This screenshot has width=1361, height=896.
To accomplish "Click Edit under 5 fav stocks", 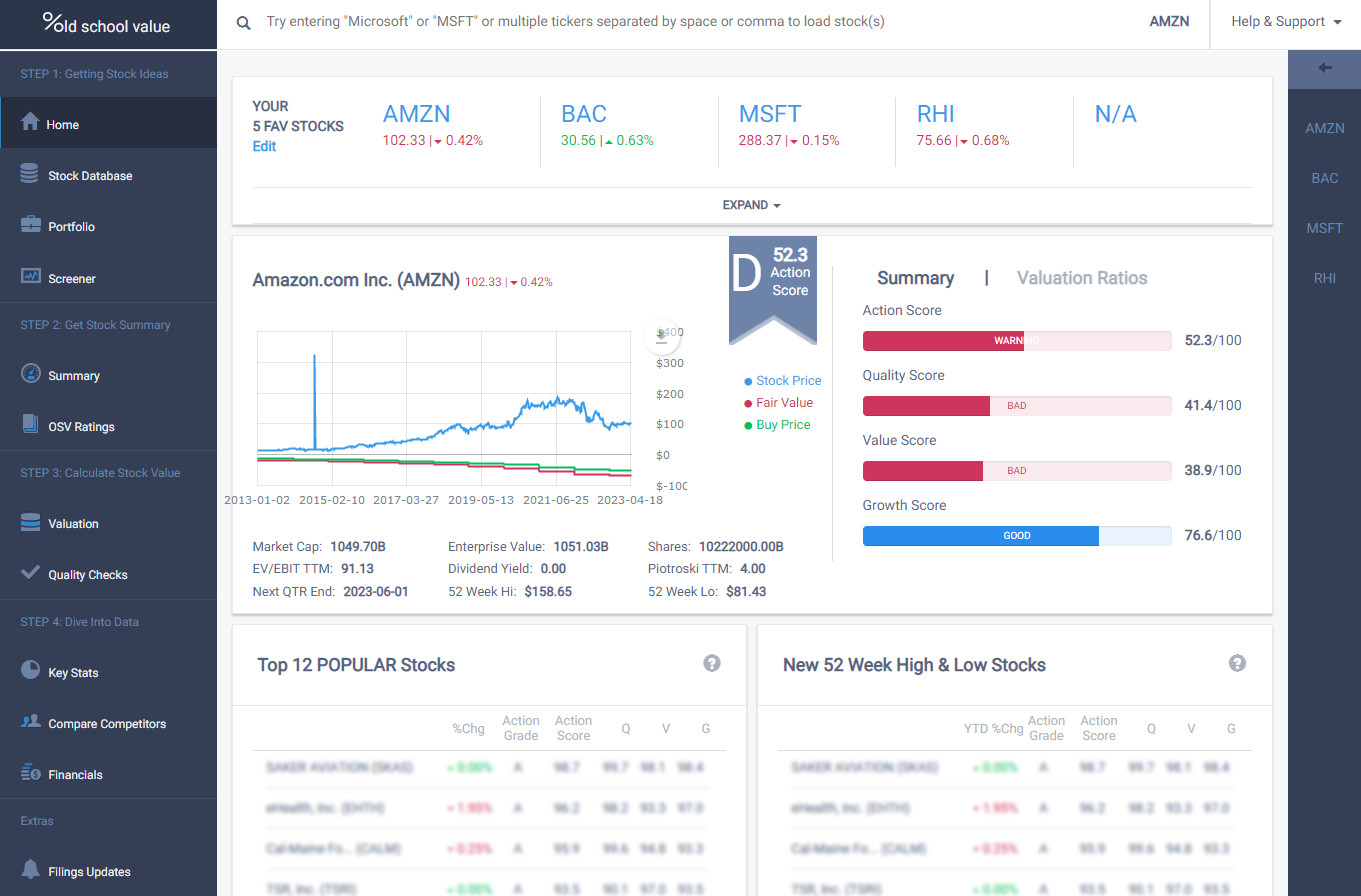I will coord(264,147).
